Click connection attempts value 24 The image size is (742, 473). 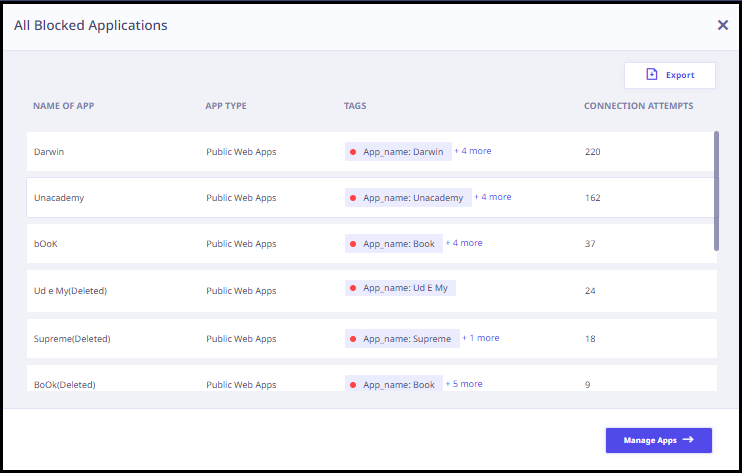coord(590,291)
